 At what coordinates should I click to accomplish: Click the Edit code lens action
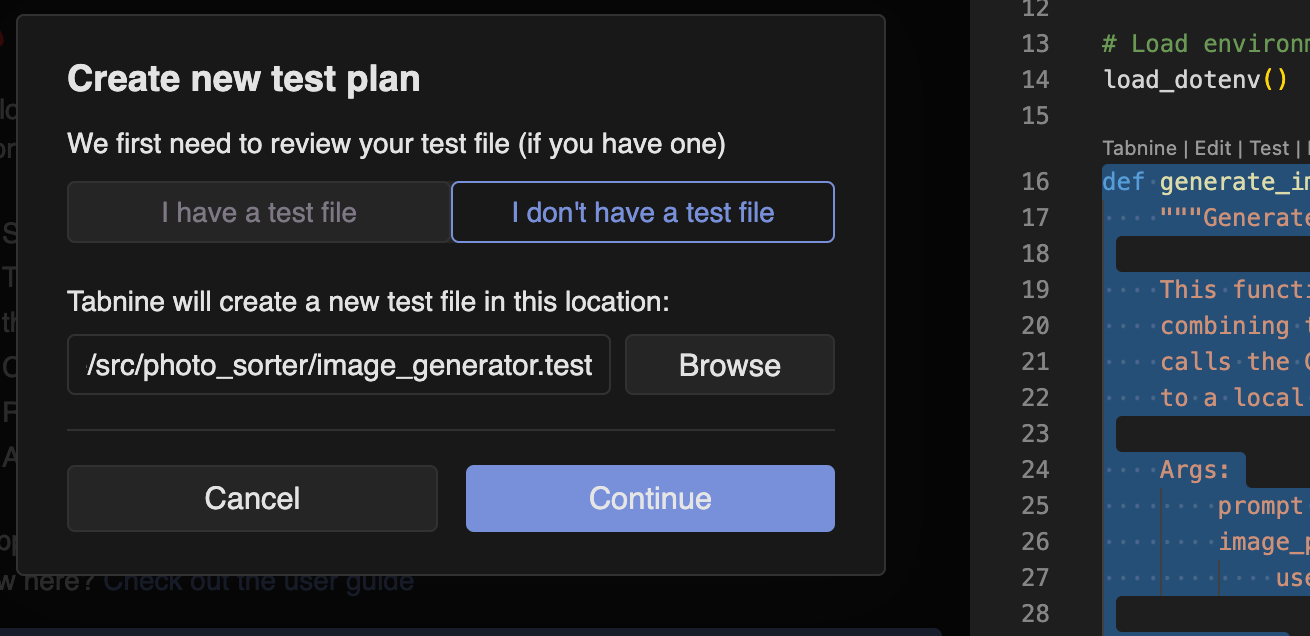1212,148
